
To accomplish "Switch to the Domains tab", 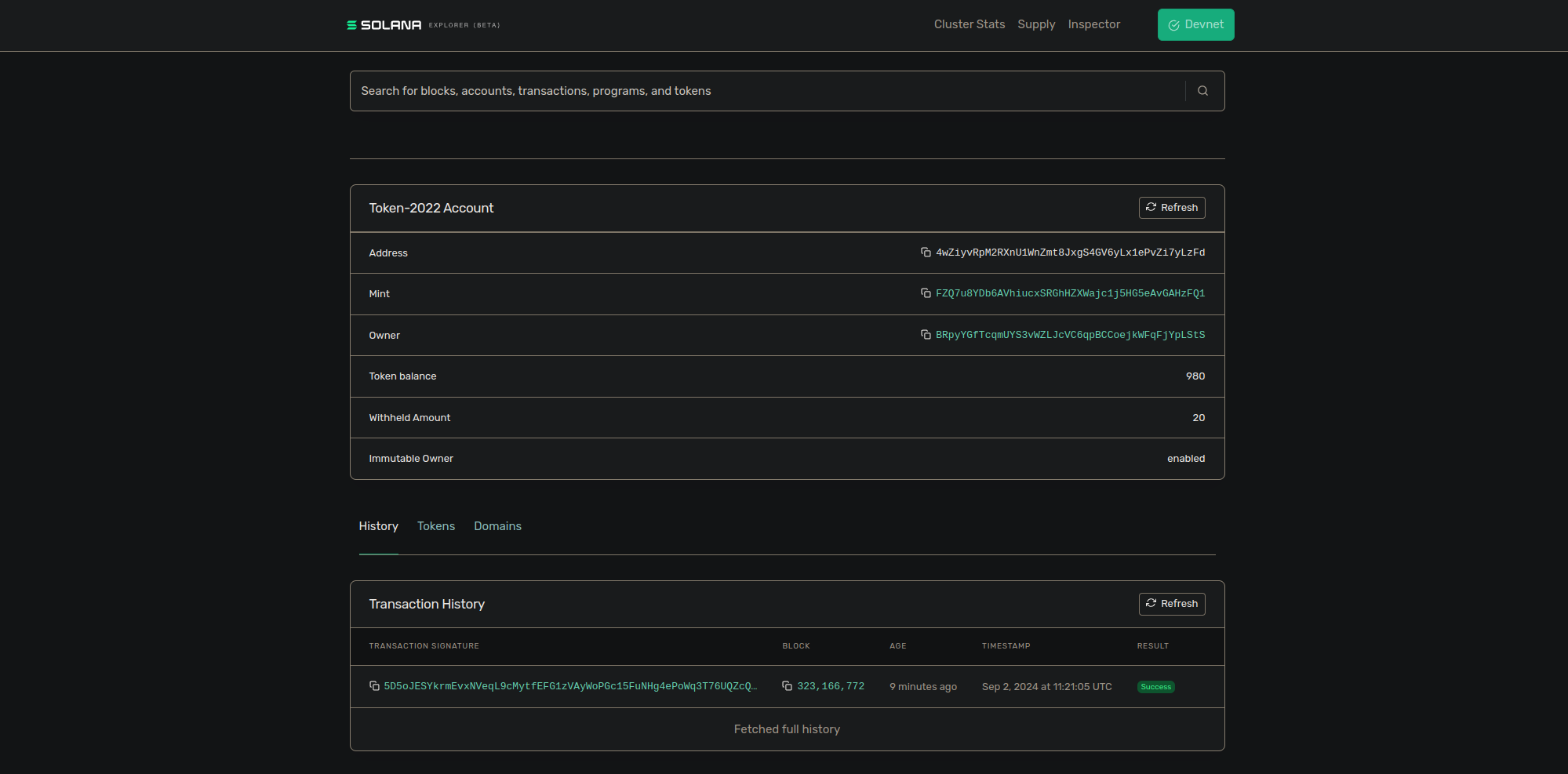I will pyautogui.click(x=497, y=526).
